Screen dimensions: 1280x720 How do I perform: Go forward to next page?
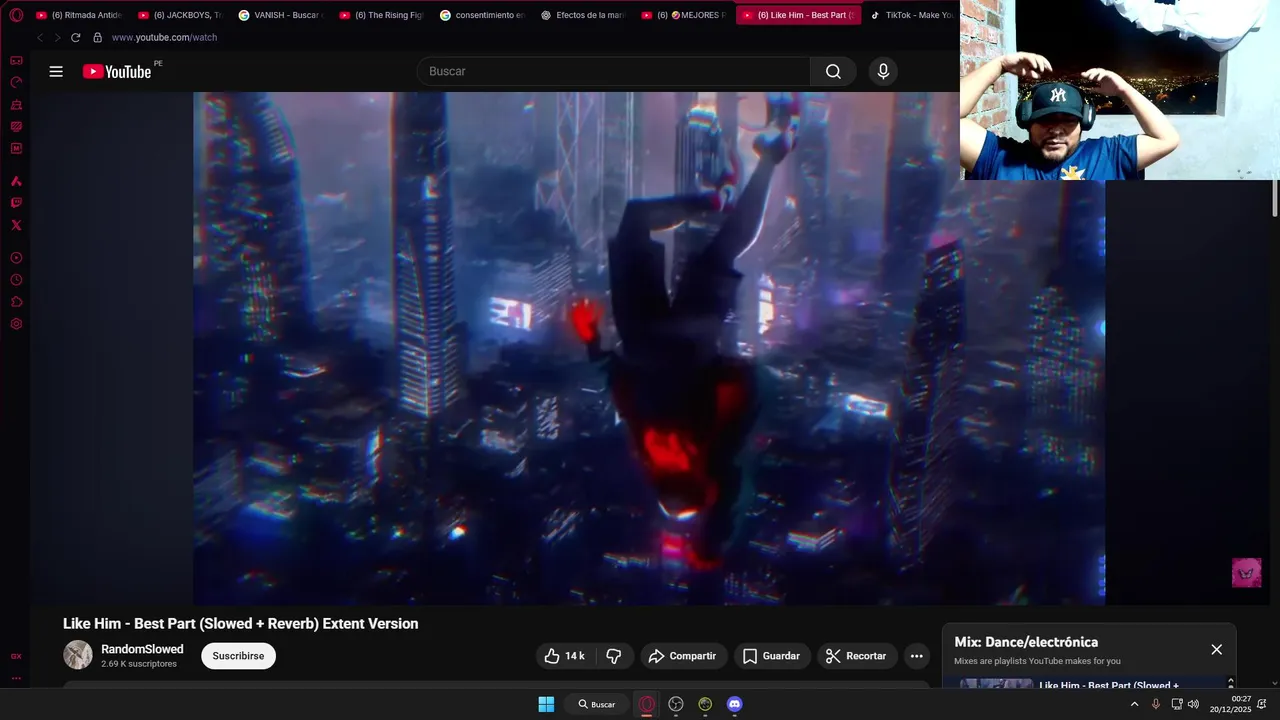pyautogui.click(x=57, y=37)
